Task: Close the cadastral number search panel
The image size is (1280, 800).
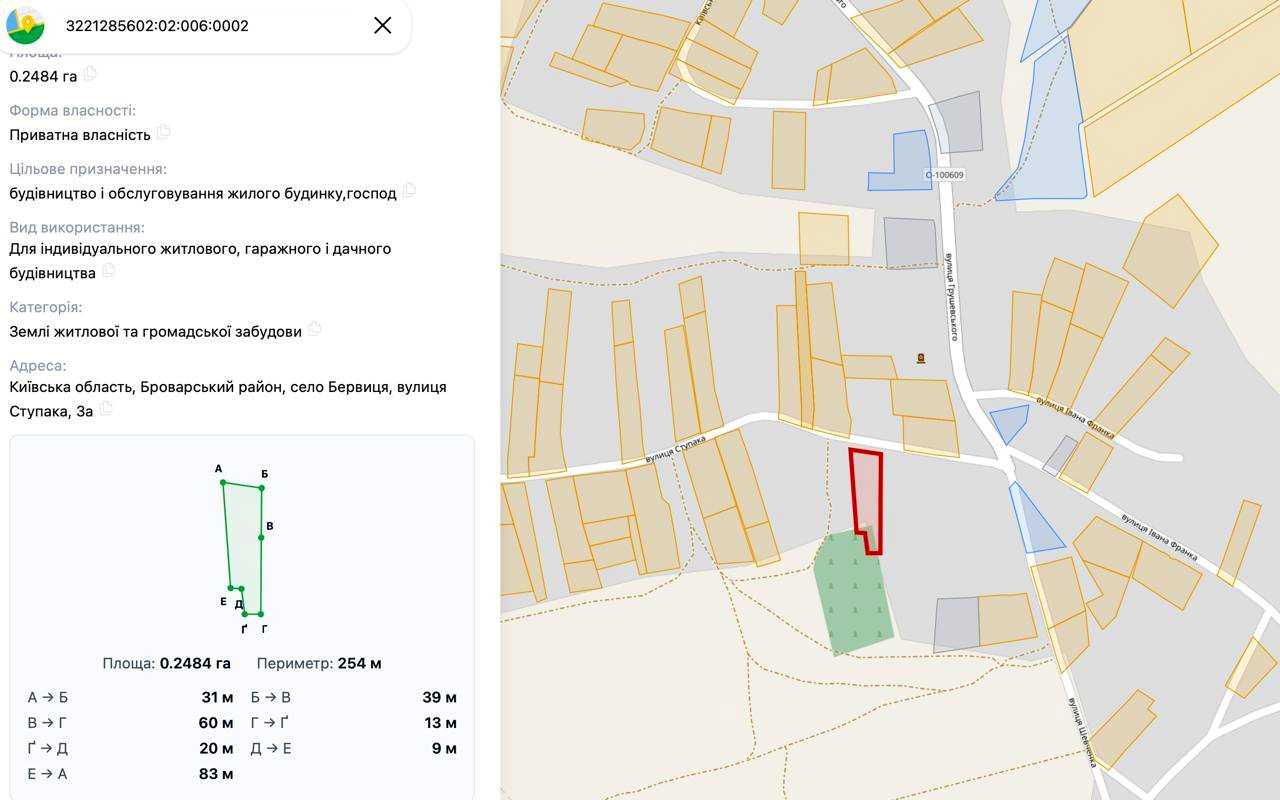Action: tap(382, 25)
